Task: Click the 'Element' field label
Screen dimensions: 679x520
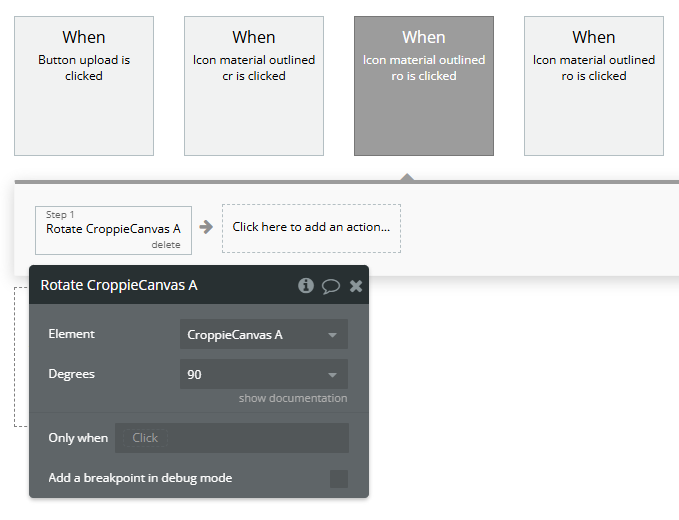Action: 72,334
